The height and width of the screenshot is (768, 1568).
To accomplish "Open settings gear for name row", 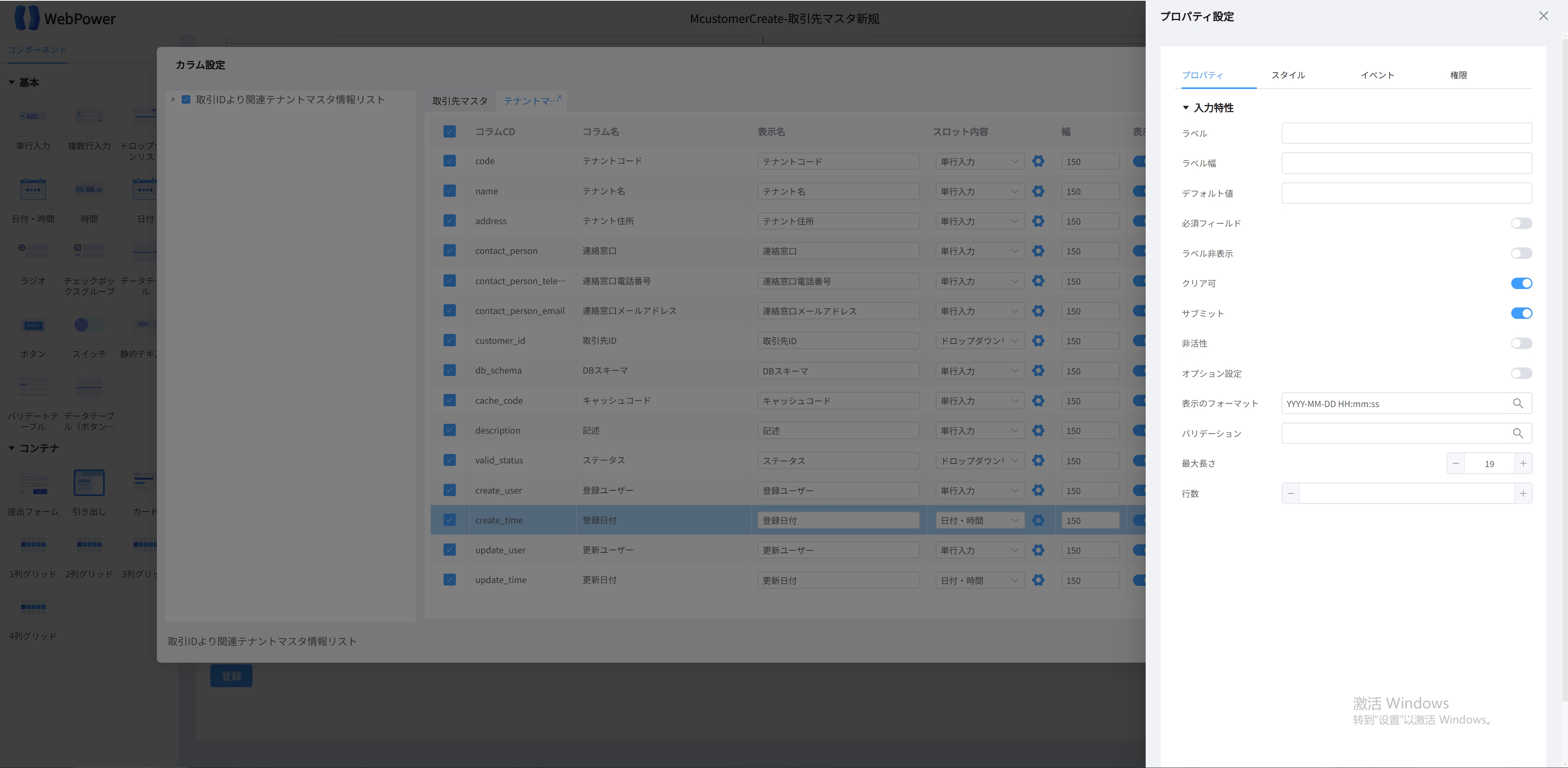I will (x=1038, y=191).
